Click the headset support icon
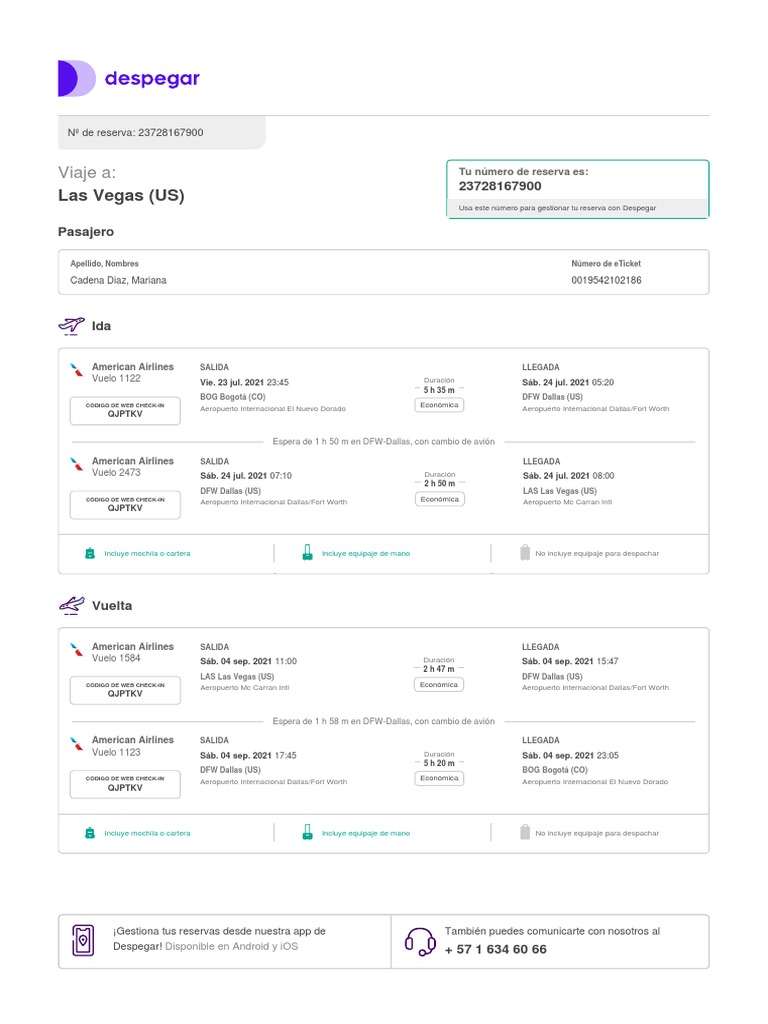 tap(419, 941)
